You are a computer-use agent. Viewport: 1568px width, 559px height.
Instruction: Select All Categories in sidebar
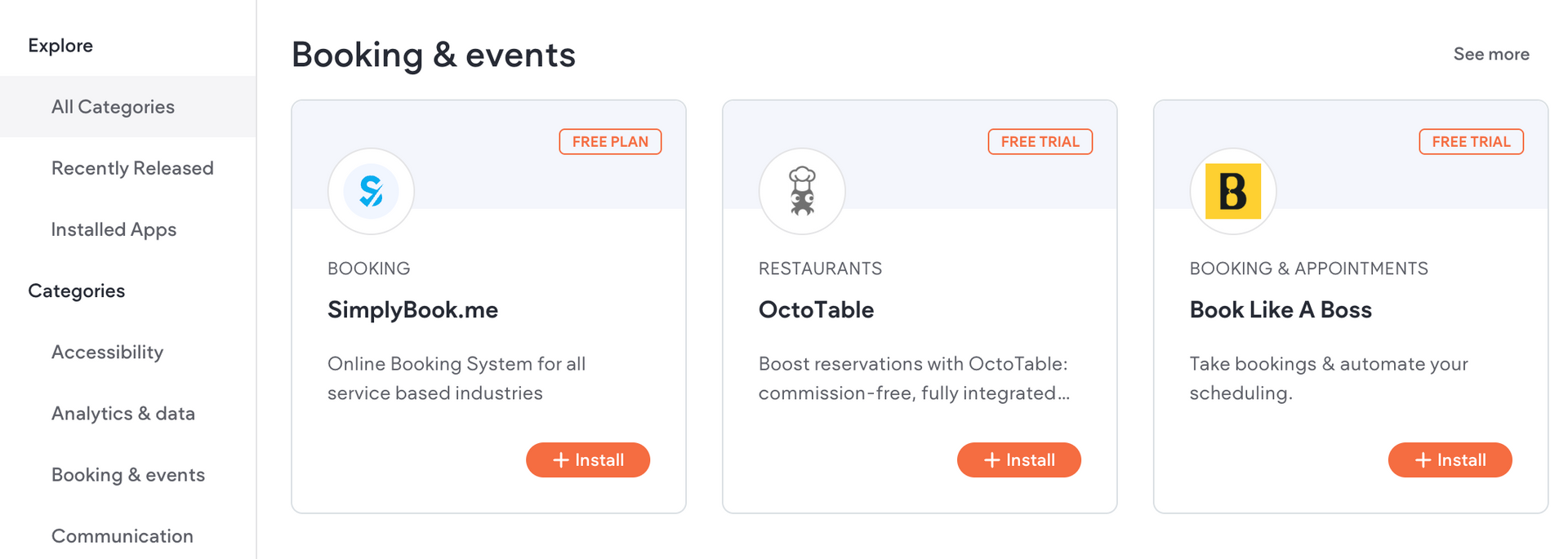[x=128, y=107]
